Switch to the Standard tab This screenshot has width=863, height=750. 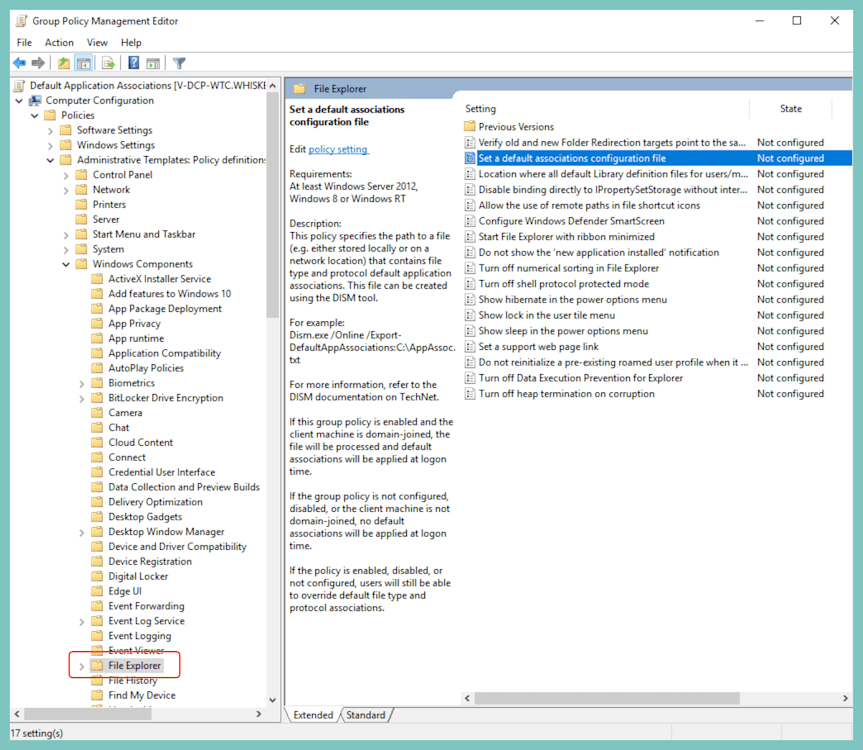click(x=366, y=715)
